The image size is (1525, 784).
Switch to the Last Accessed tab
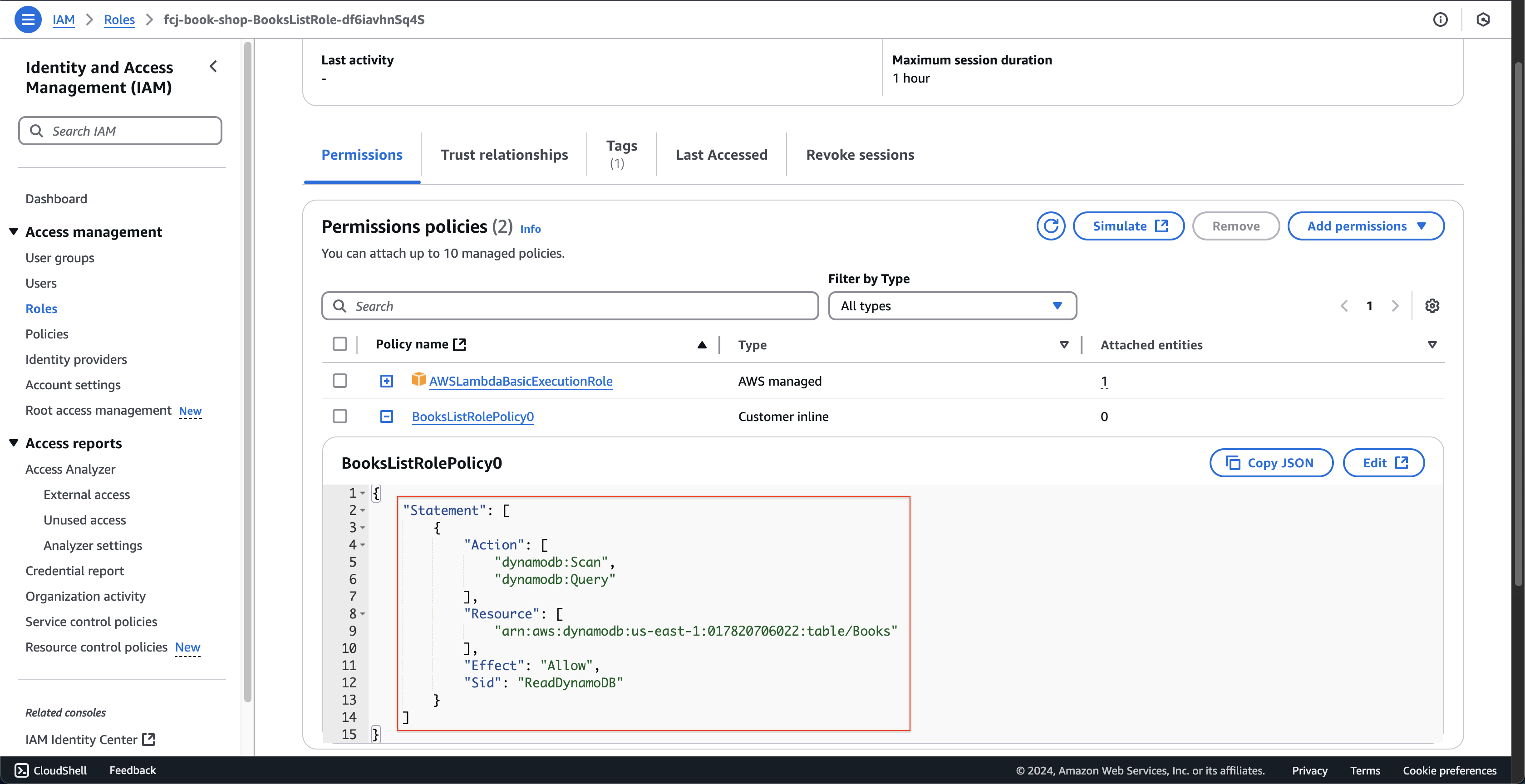721,154
